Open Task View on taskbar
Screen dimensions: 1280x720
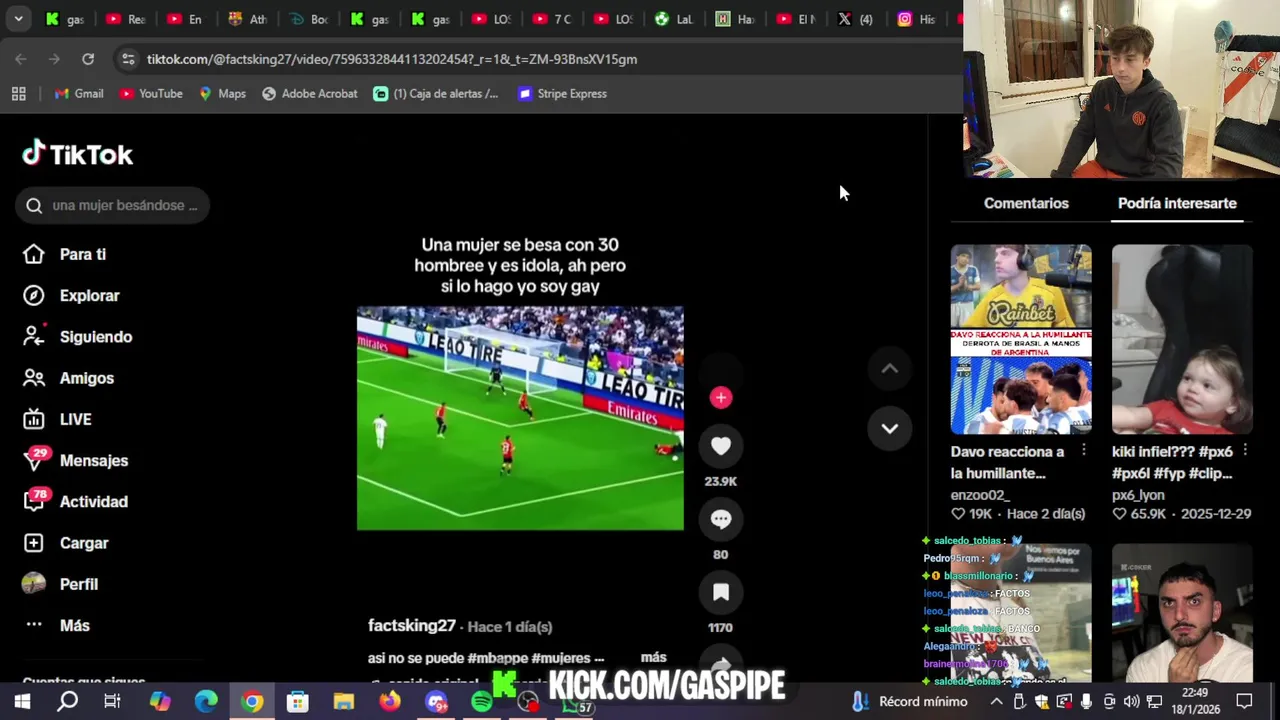click(112, 701)
